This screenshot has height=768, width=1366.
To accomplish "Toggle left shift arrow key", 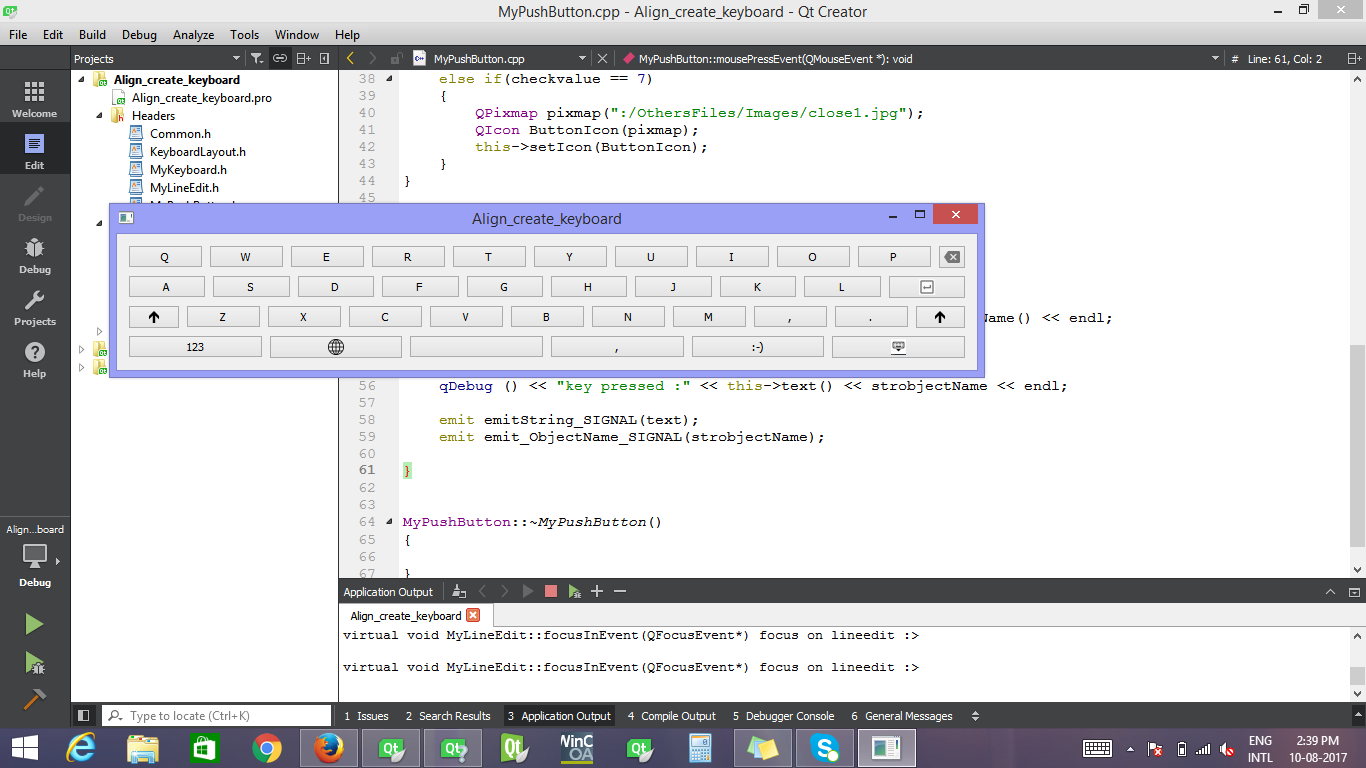I will (154, 317).
